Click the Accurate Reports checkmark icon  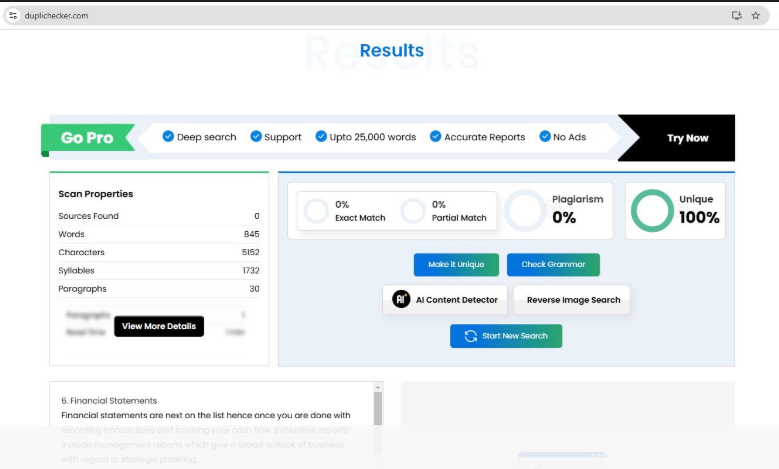(436, 136)
